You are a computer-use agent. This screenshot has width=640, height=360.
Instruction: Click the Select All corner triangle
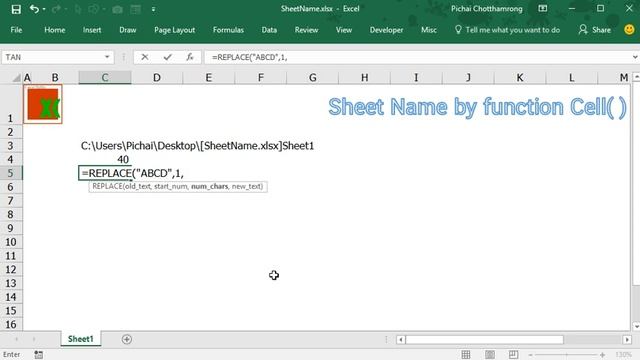click(16, 78)
